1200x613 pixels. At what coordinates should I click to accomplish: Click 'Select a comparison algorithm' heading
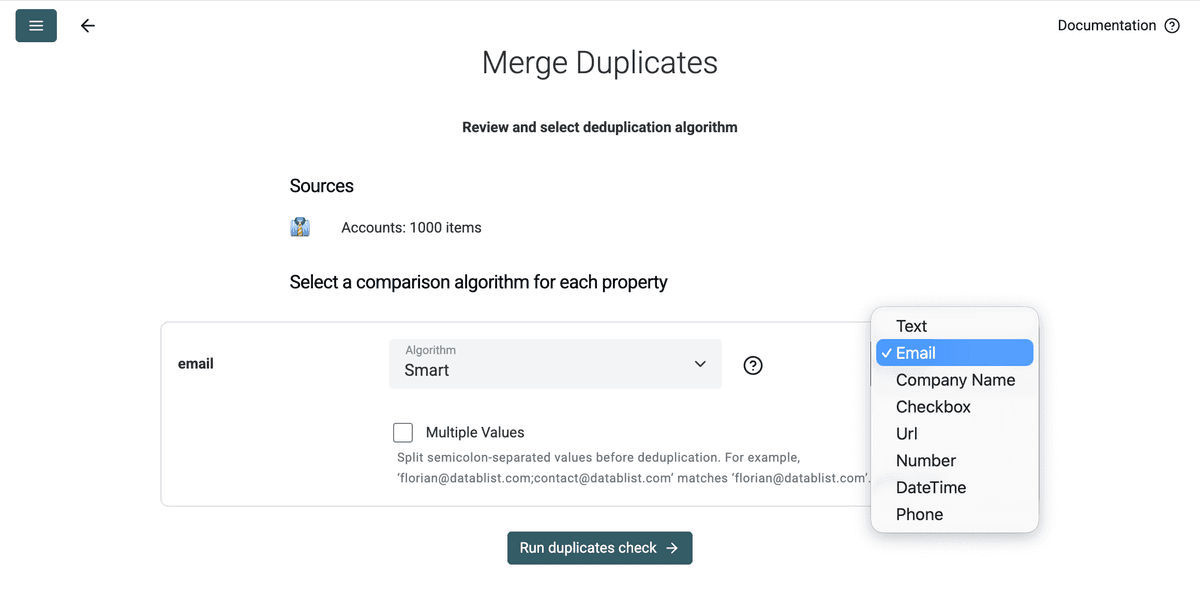(479, 282)
